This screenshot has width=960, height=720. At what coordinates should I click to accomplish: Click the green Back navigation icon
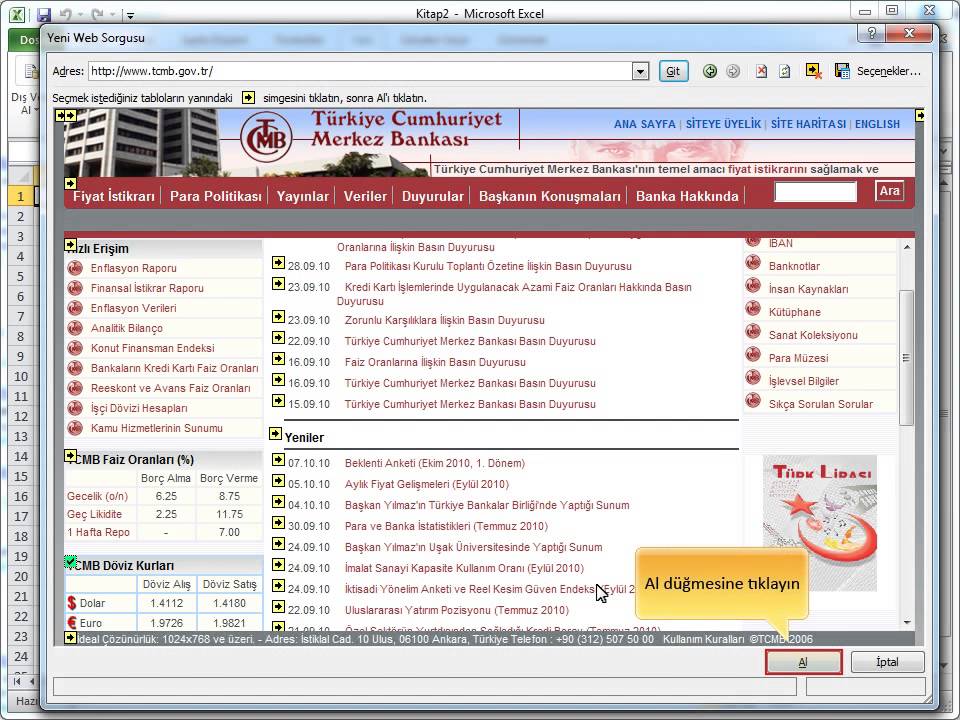coord(710,72)
